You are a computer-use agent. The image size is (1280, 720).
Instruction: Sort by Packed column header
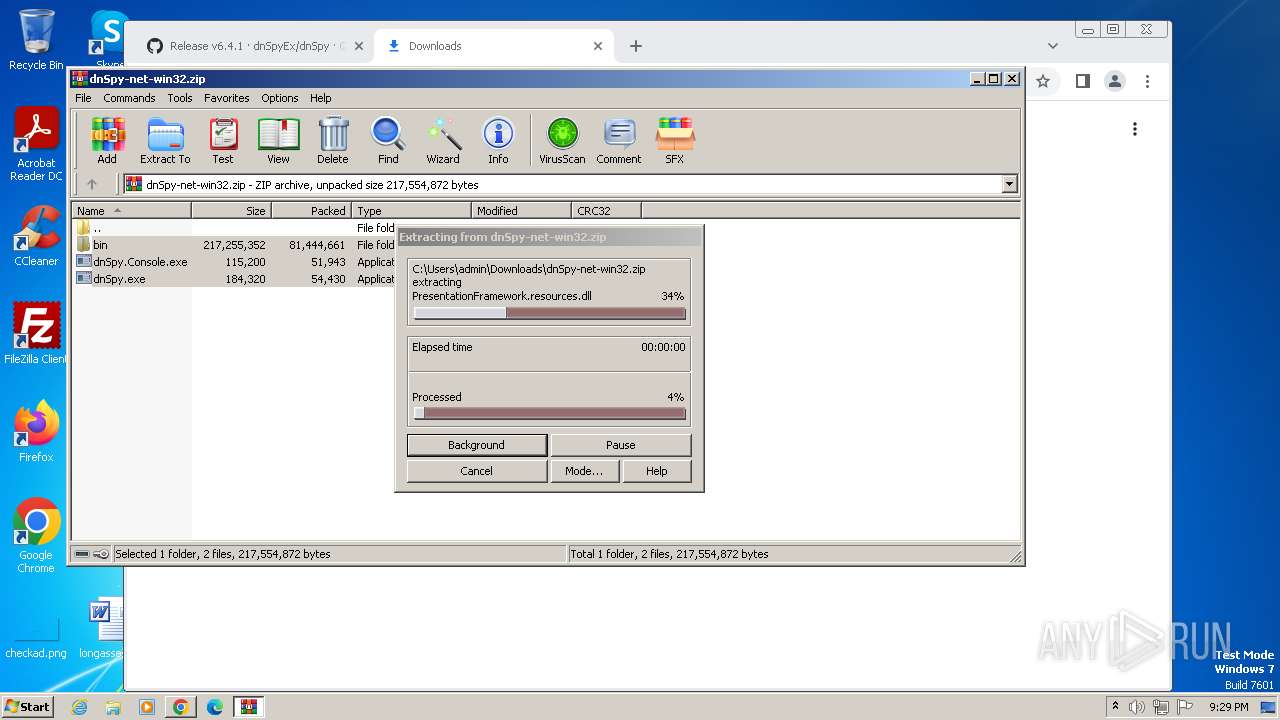point(311,210)
